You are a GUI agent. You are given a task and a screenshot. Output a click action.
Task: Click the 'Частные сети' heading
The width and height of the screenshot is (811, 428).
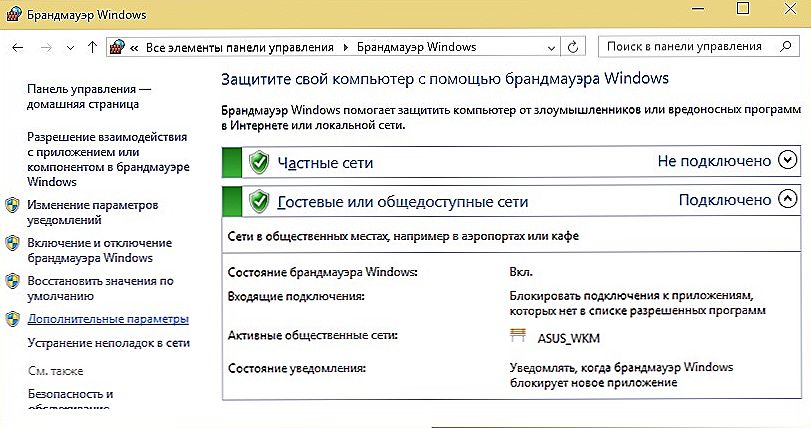(x=325, y=163)
